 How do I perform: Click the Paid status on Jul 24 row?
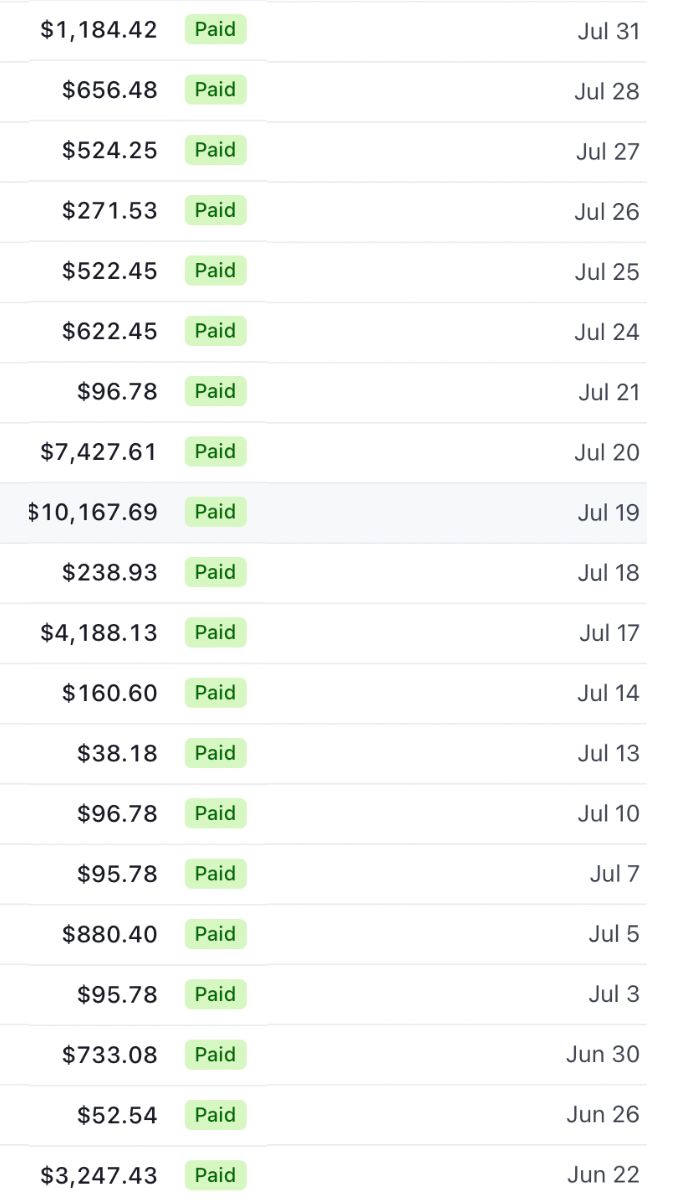tap(215, 331)
